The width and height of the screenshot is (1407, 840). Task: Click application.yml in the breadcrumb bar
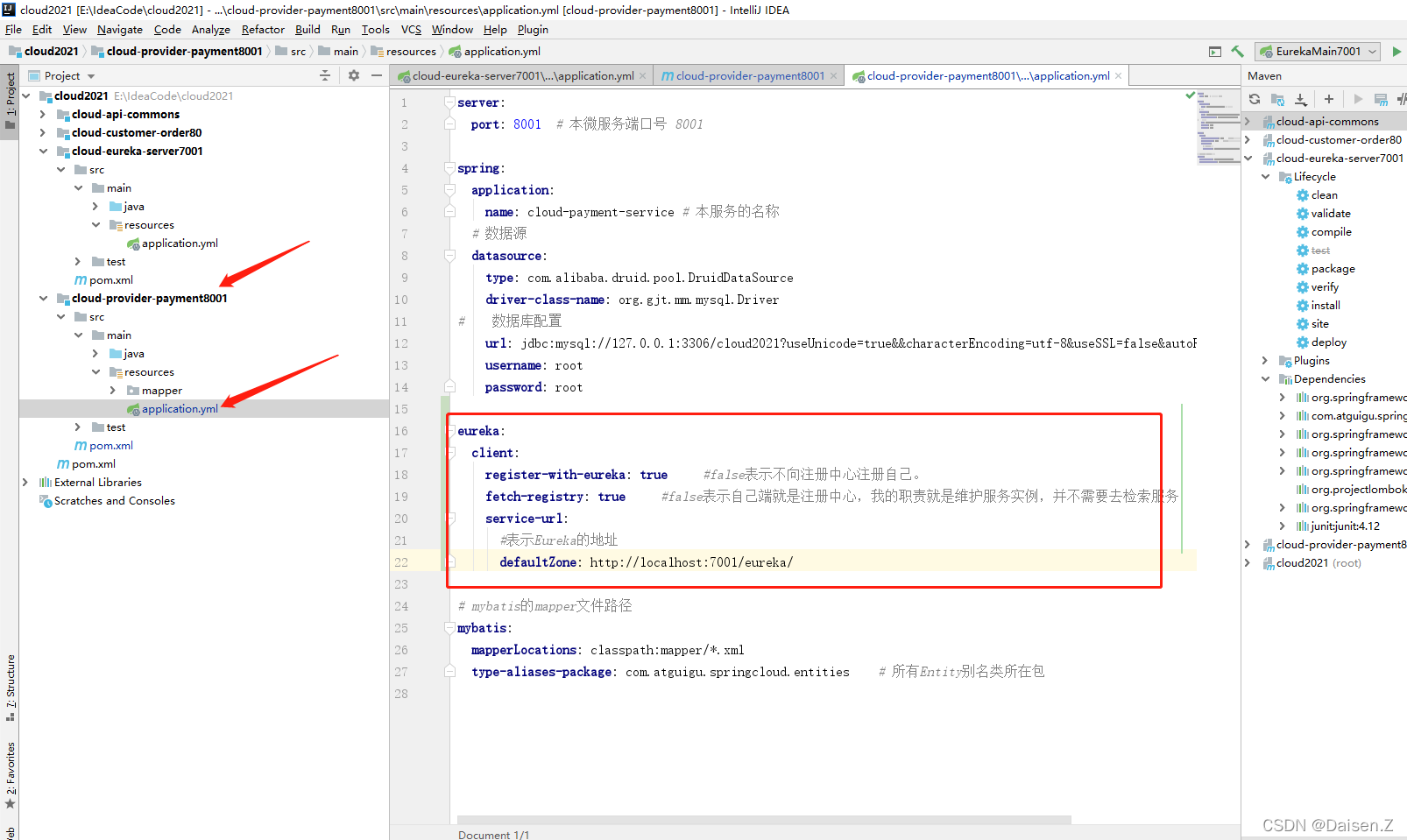[x=495, y=52]
